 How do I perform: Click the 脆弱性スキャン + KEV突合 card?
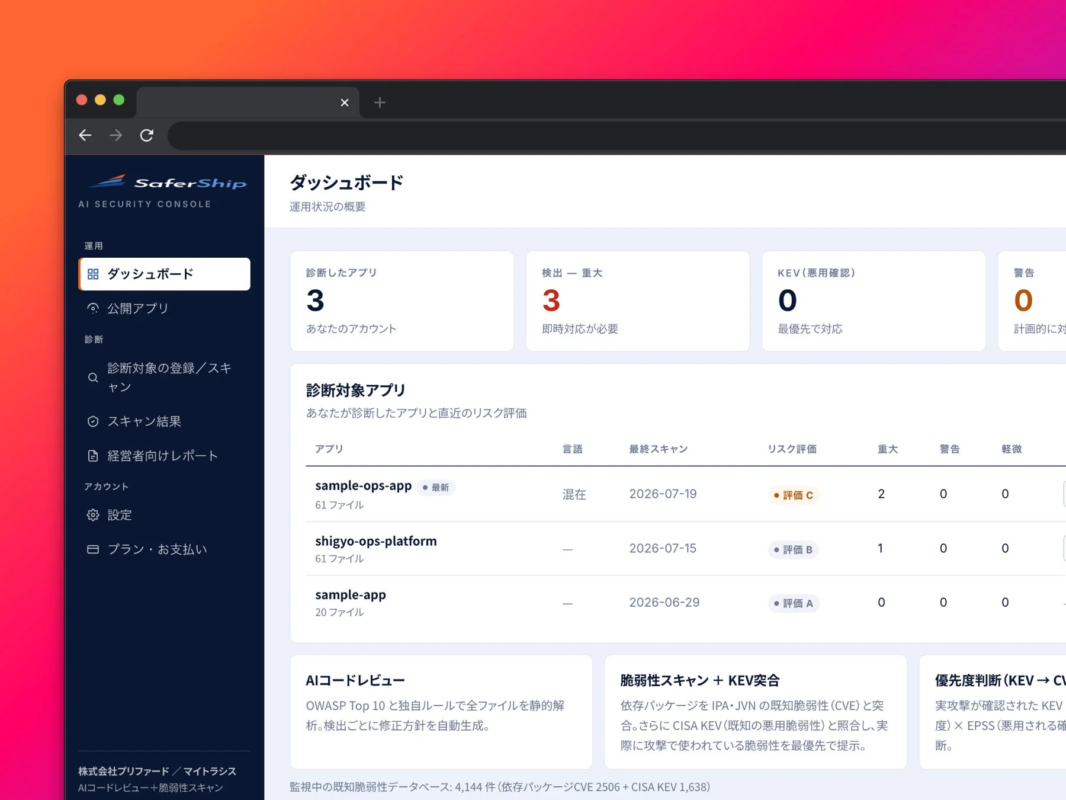pyautogui.click(x=755, y=712)
